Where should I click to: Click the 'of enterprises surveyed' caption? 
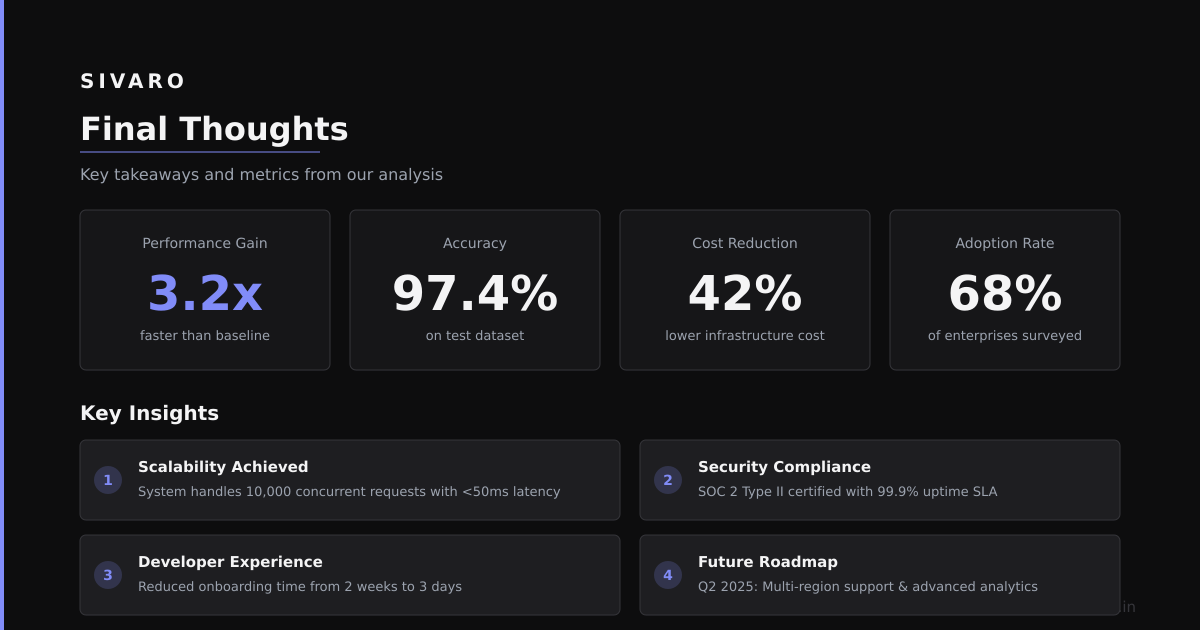pyautogui.click(x=1005, y=336)
